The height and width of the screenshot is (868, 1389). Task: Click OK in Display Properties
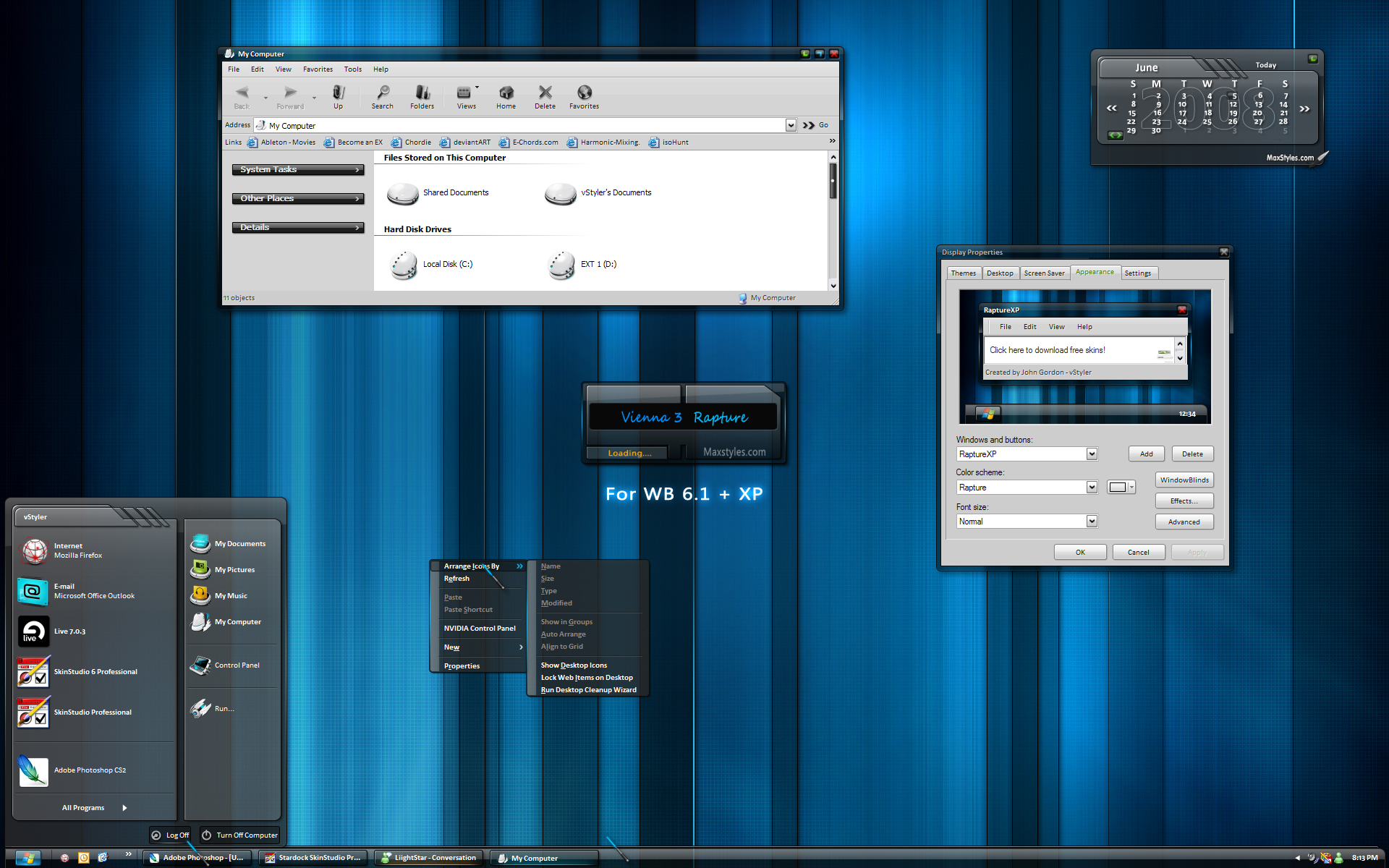tap(1080, 553)
